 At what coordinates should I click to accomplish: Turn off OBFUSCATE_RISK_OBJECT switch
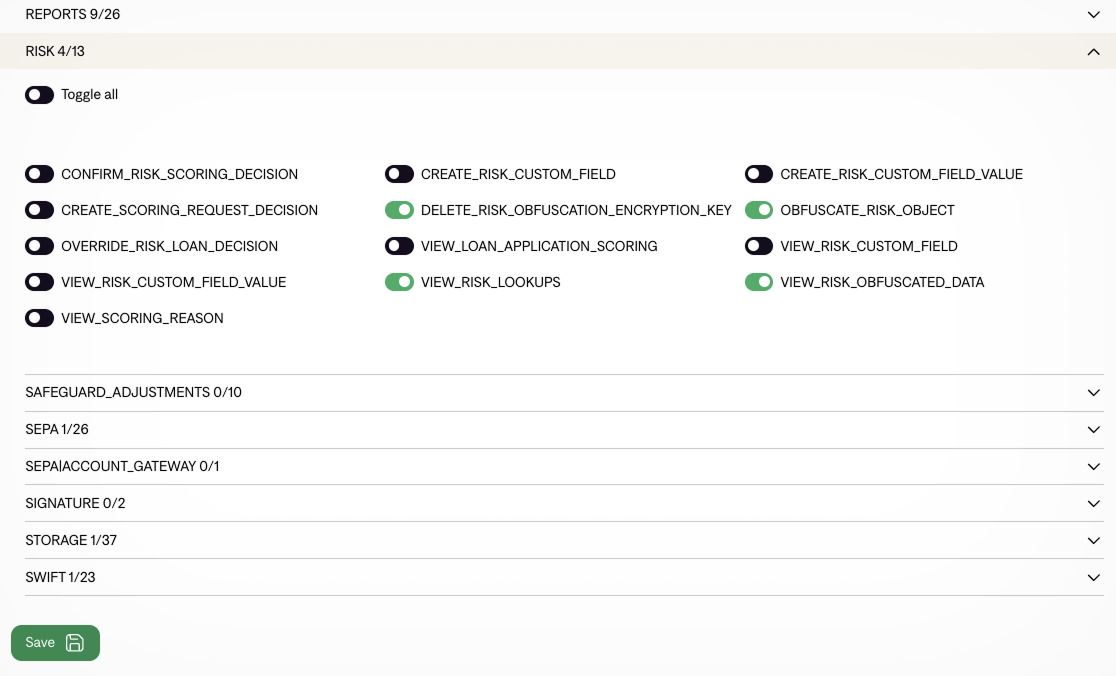[x=759, y=210]
